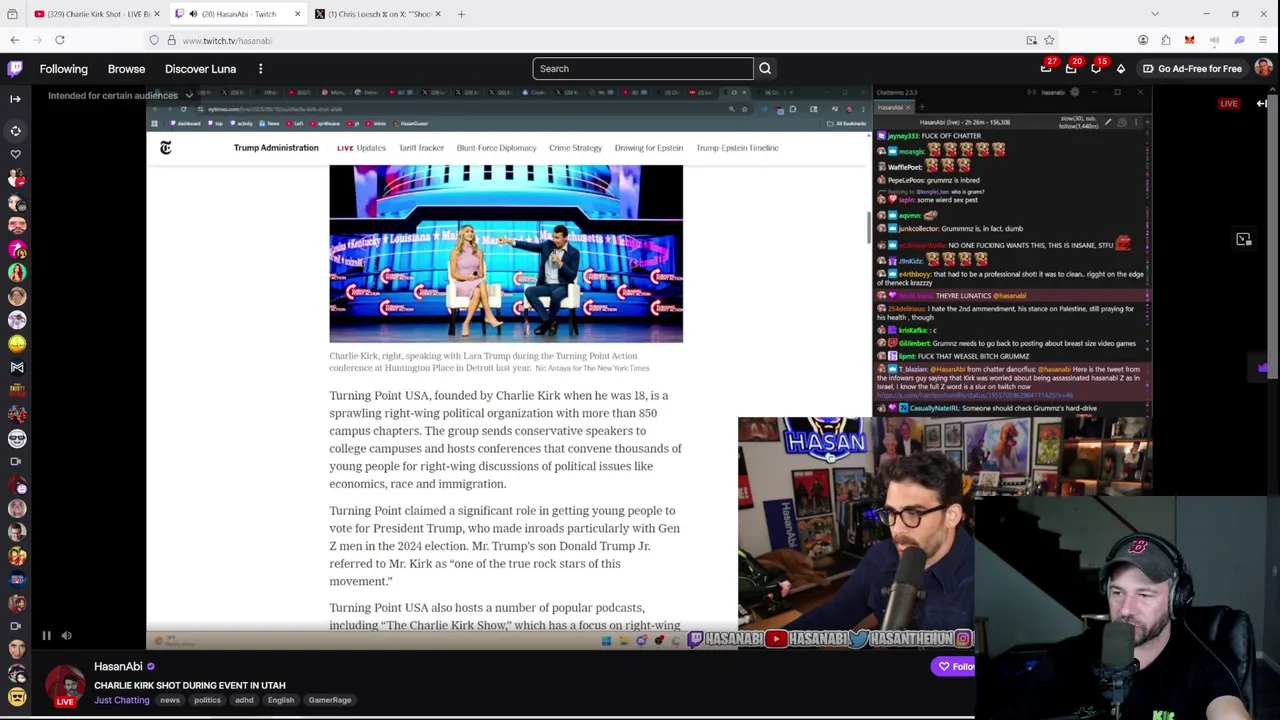Viewport: 1280px width, 720px height.
Task: Click the NYT T logo
Action: tap(166, 148)
